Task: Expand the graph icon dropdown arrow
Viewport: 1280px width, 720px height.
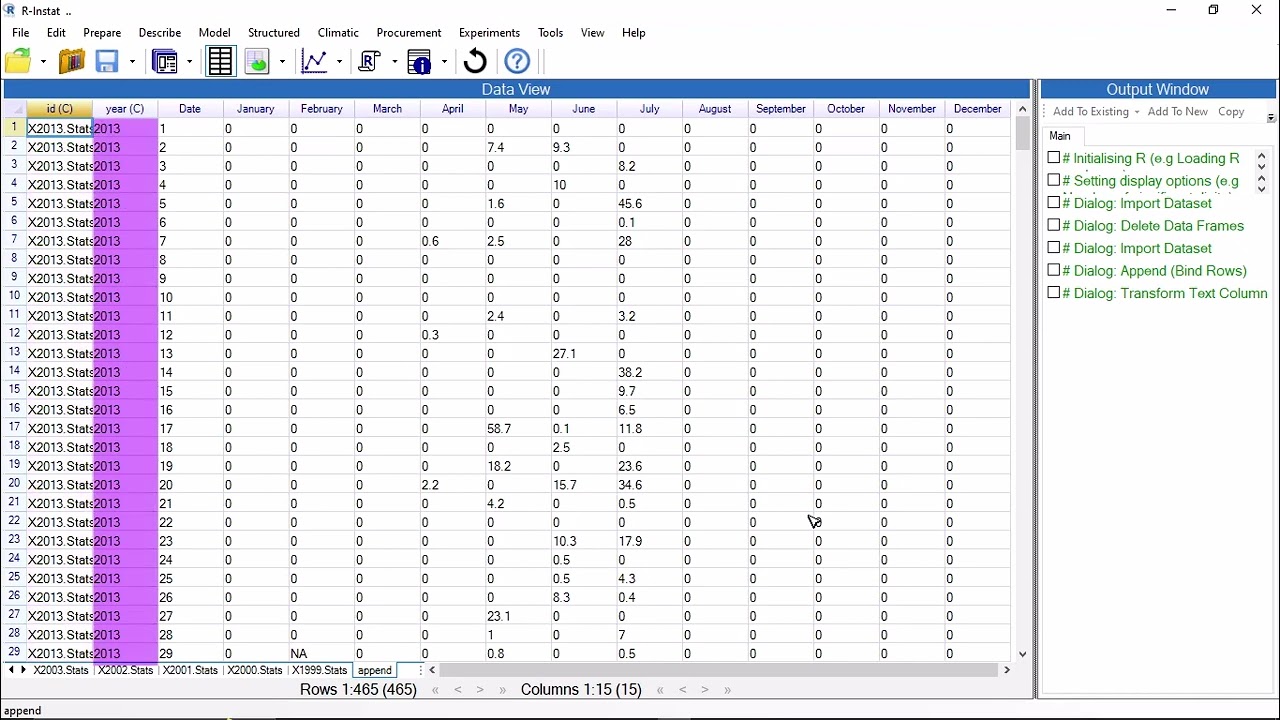Action: click(339, 62)
